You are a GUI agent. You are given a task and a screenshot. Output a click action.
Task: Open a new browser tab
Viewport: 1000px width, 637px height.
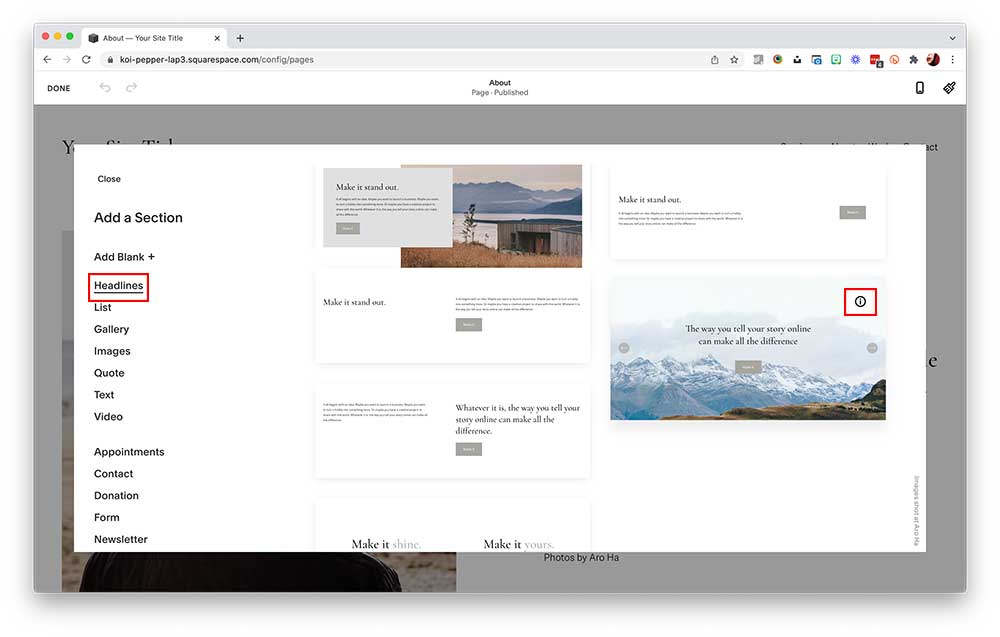[x=240, y=38]
